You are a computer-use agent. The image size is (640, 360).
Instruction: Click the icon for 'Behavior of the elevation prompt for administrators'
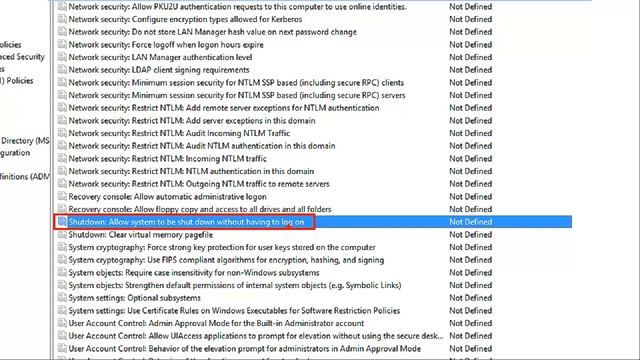(62, 348)
